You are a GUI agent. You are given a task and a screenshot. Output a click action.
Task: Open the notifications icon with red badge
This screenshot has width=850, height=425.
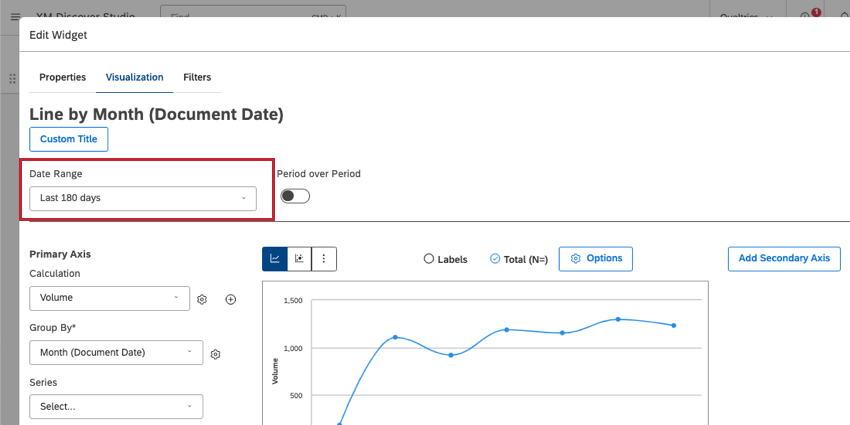click(806, 17)
